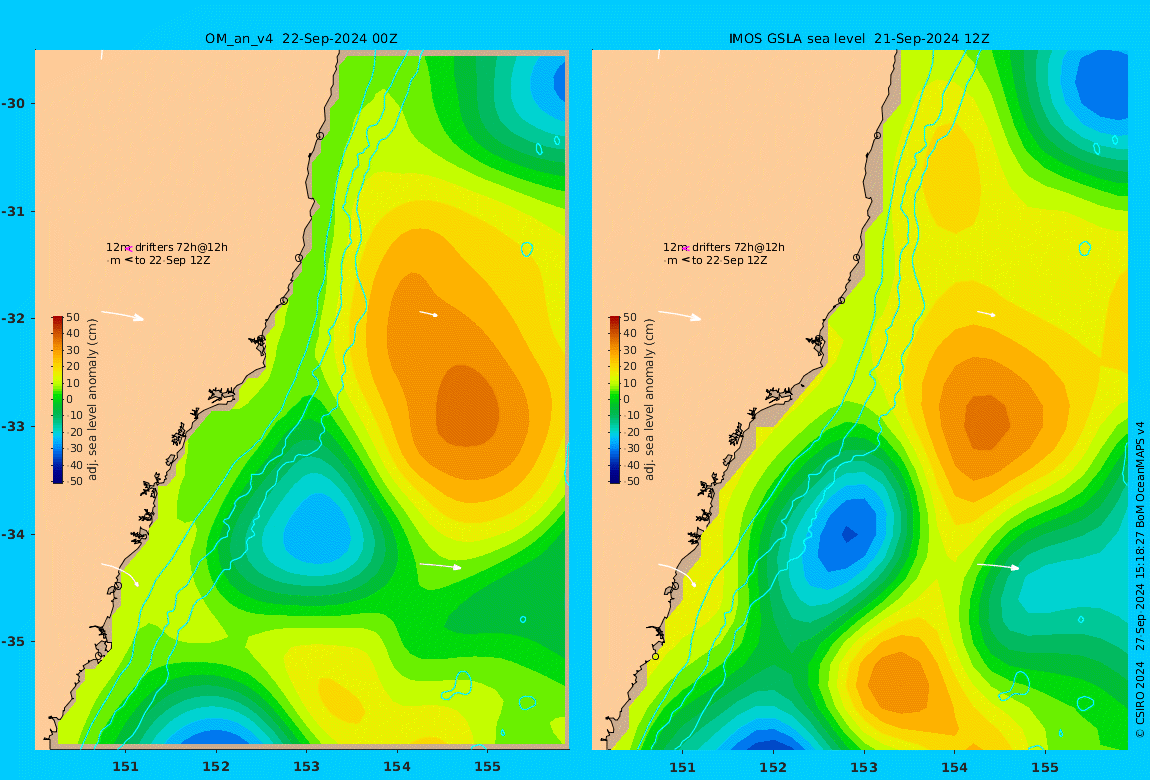Click 'to 22 Sep 12Z' in the left legend
1150x780 pixels.
(x=172, y=260)
